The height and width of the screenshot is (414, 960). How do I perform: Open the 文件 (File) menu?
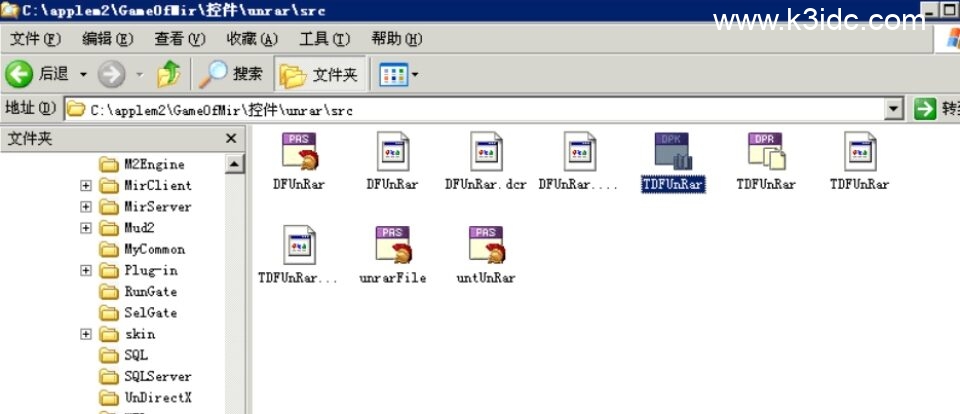(x=35, y=39)
